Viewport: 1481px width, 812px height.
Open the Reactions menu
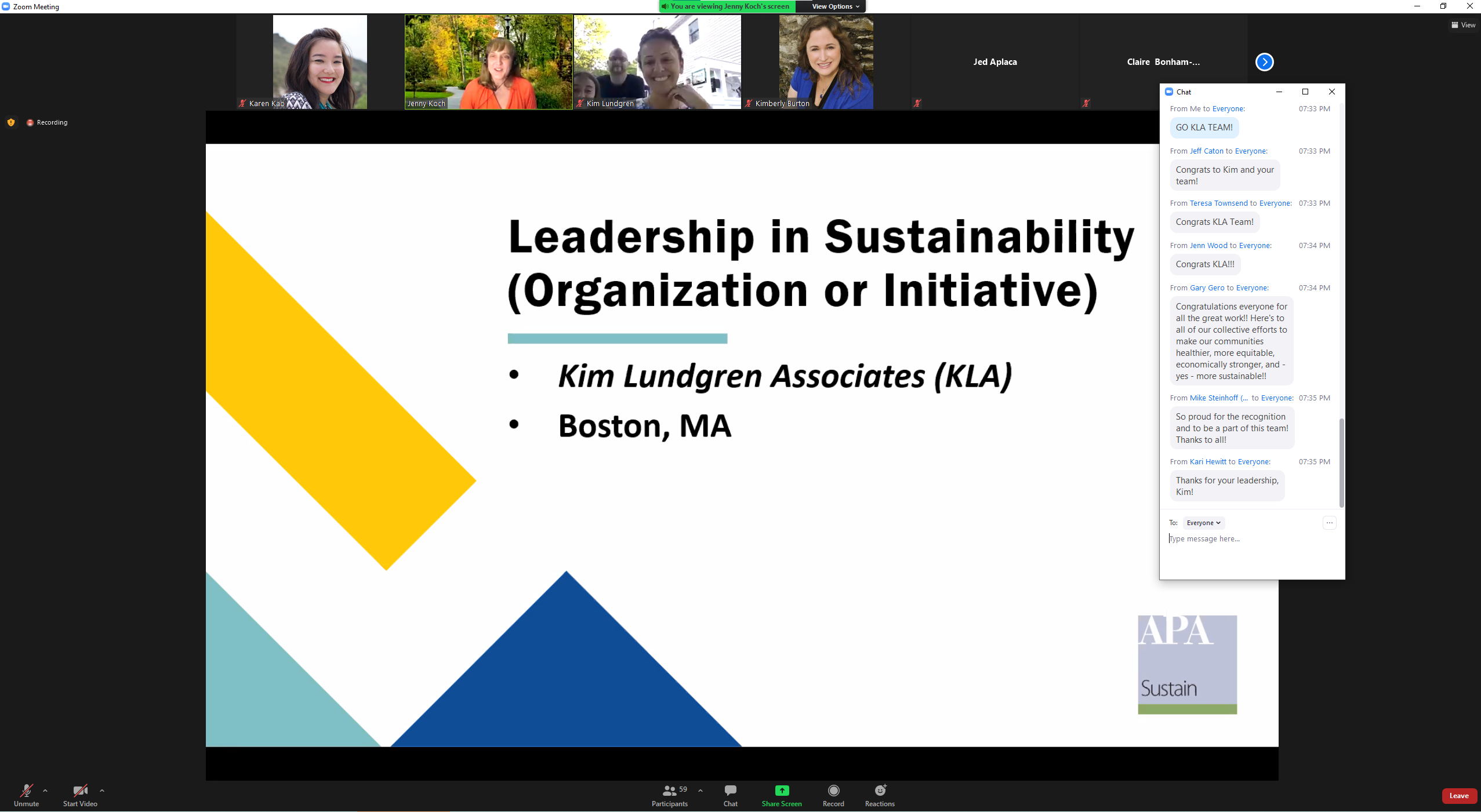pos(880,795)
